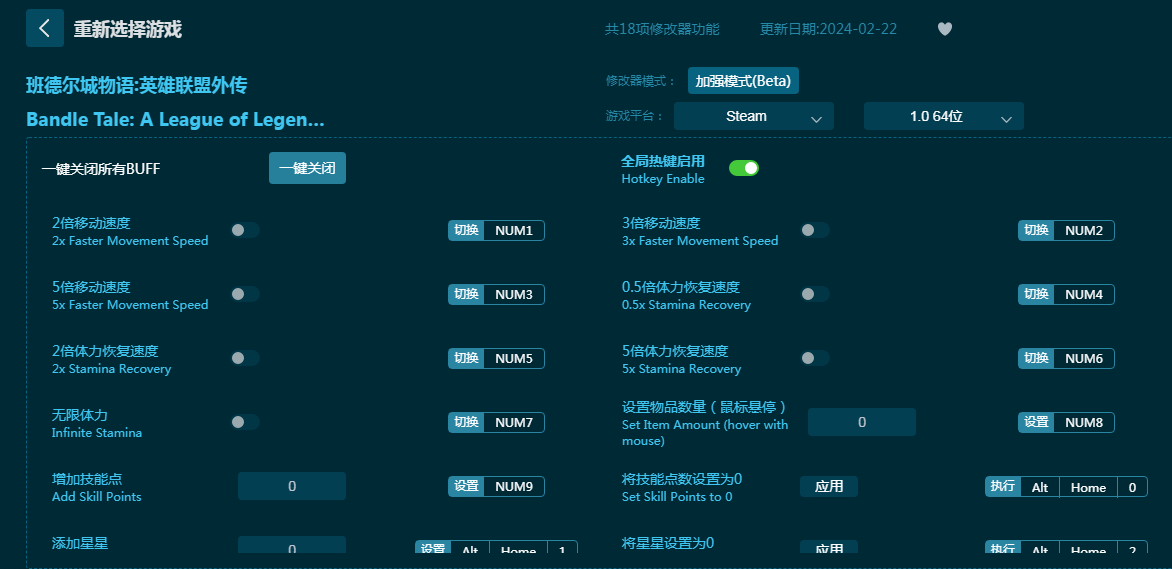The image size is (1172, 569).
Task: Click the back arrow icon
Action: tap(44, 28)
